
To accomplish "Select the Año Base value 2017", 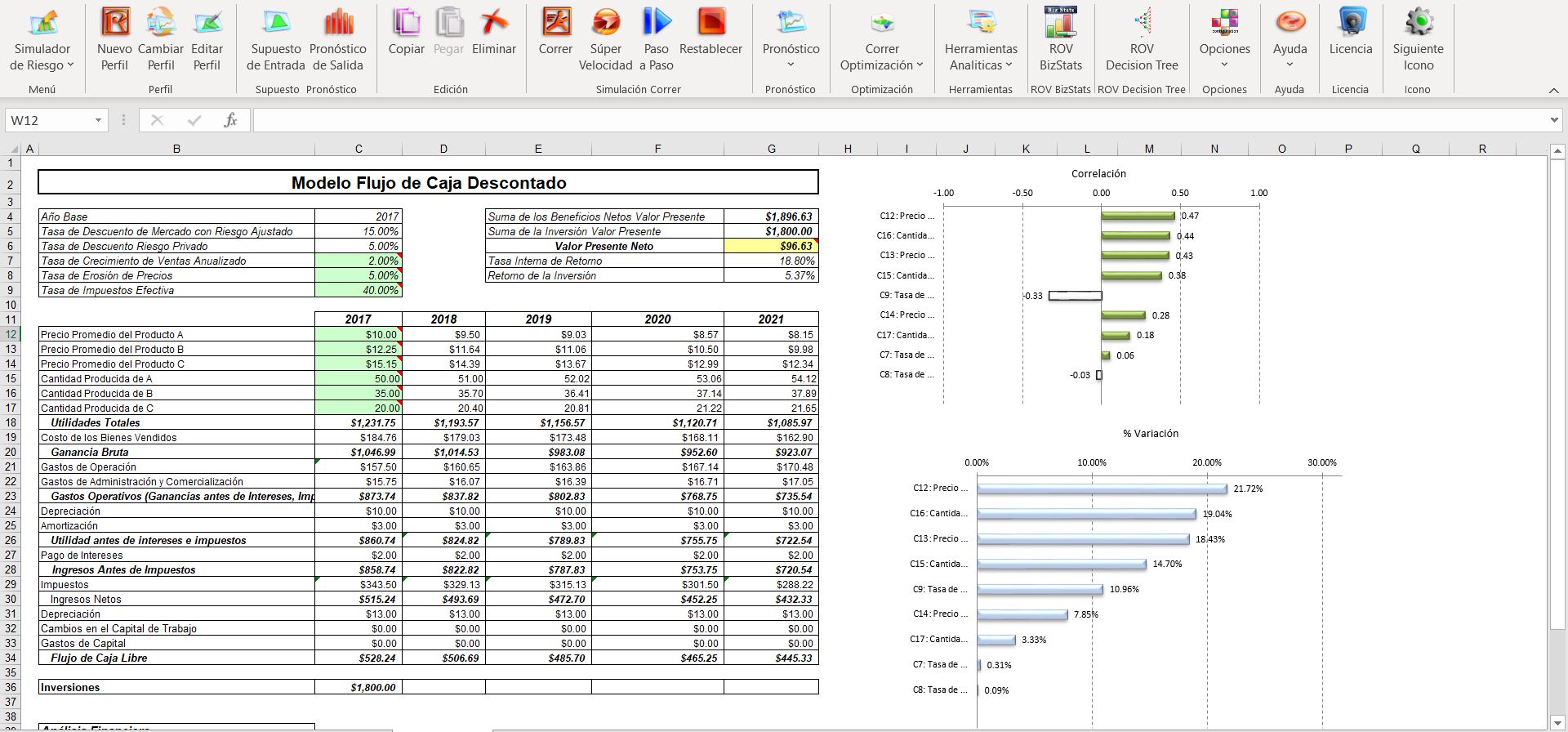I will pyautogui.click(x=359, y=216).
